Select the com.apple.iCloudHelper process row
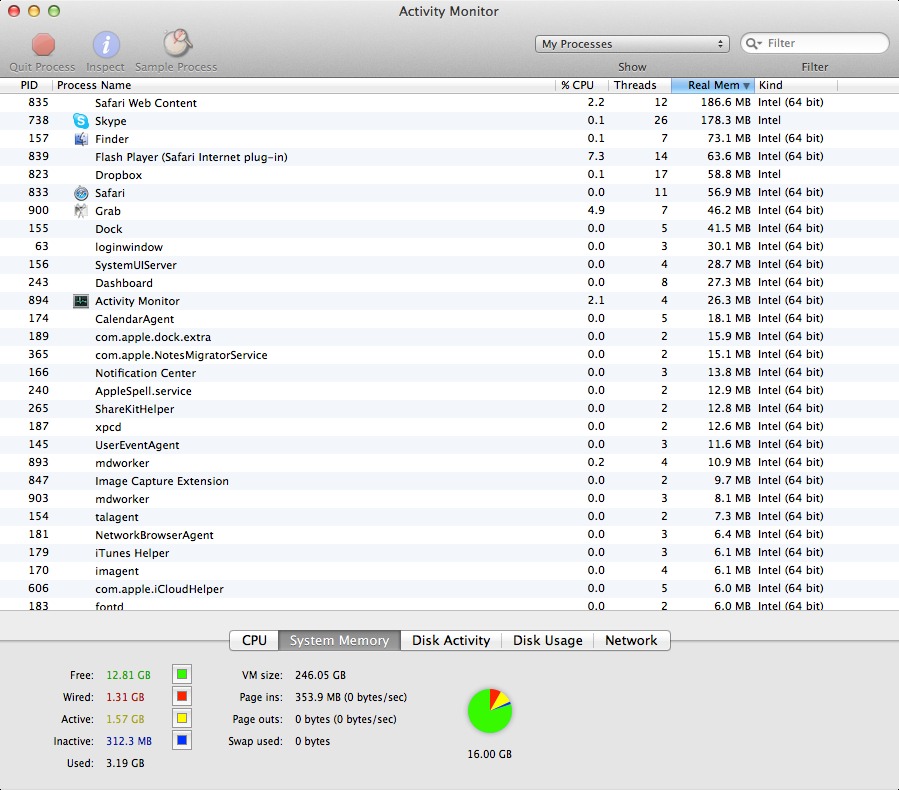The height and width of the screenshot is (790, 899). [x=450, y=588]
